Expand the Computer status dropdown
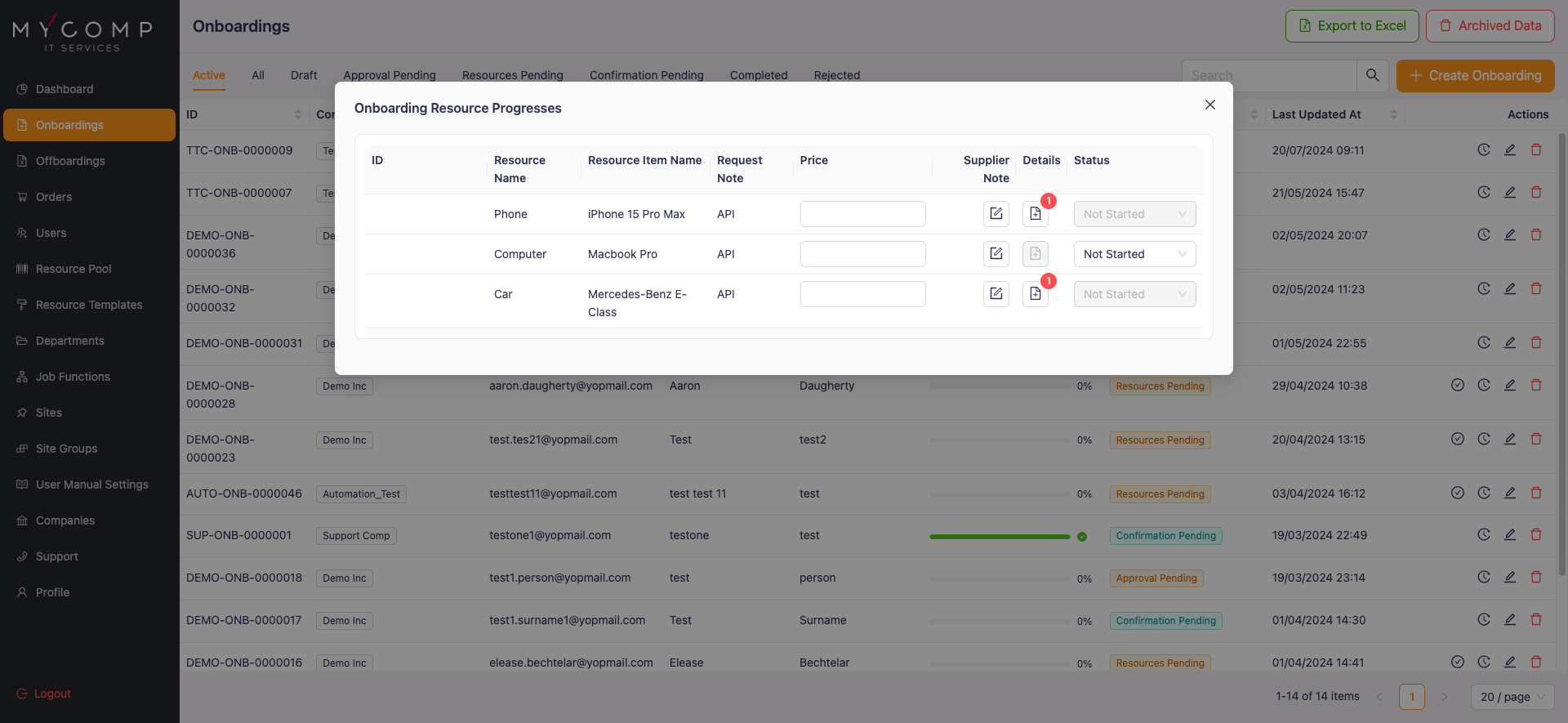 click(1134, 254)
